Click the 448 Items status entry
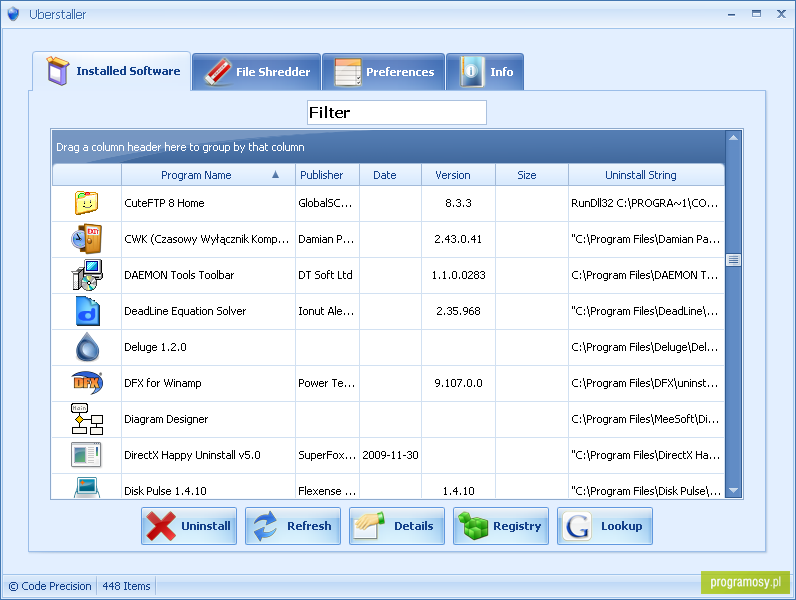796x600 pixels. pos(126,586)
